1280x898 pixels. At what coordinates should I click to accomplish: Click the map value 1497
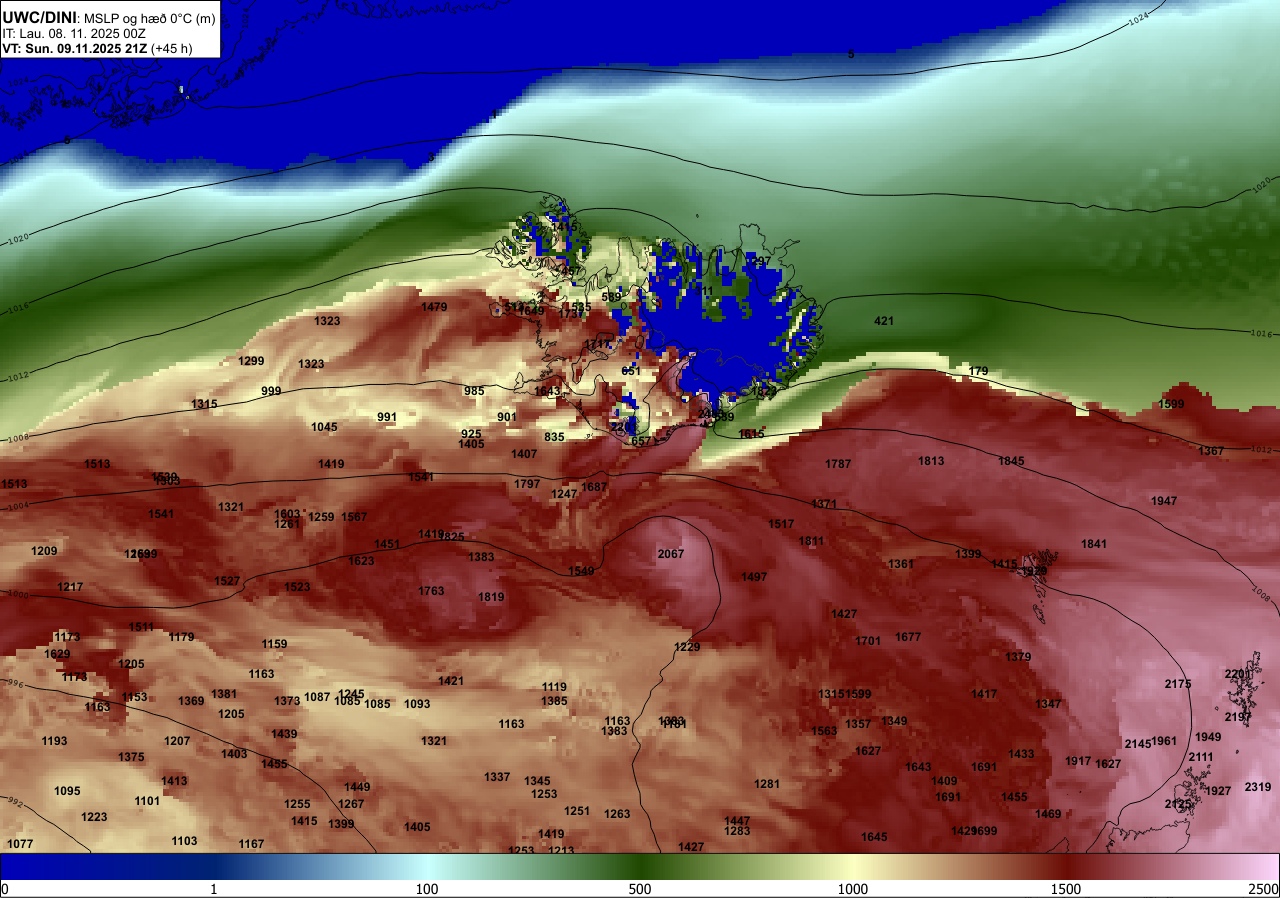point(754,577)
